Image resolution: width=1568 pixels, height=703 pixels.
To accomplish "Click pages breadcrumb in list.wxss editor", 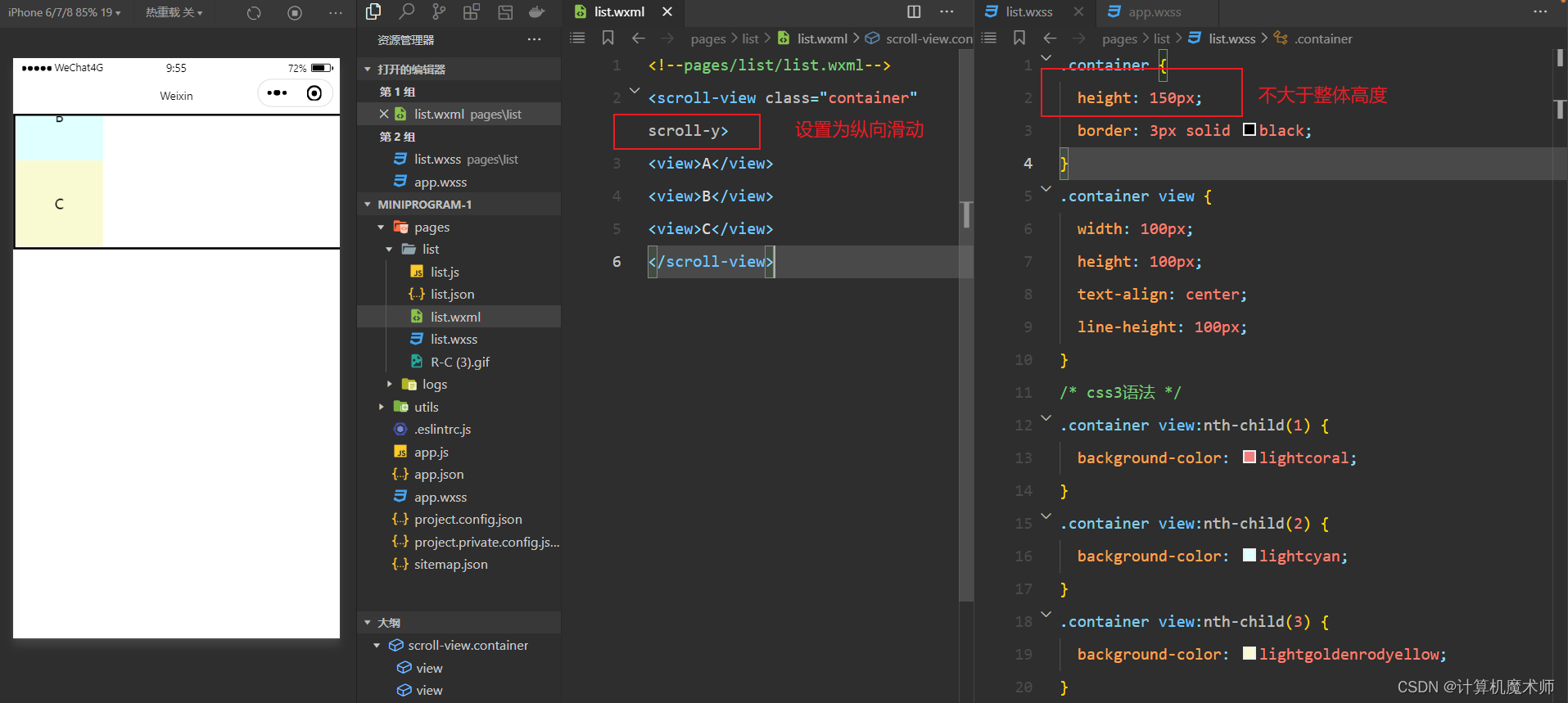I will tap(1119, 38).
